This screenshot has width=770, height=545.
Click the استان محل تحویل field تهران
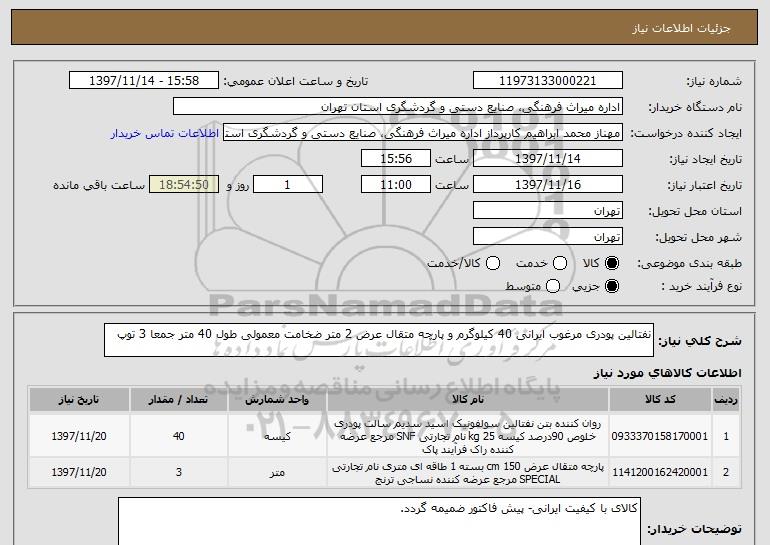tap(548, 211)
